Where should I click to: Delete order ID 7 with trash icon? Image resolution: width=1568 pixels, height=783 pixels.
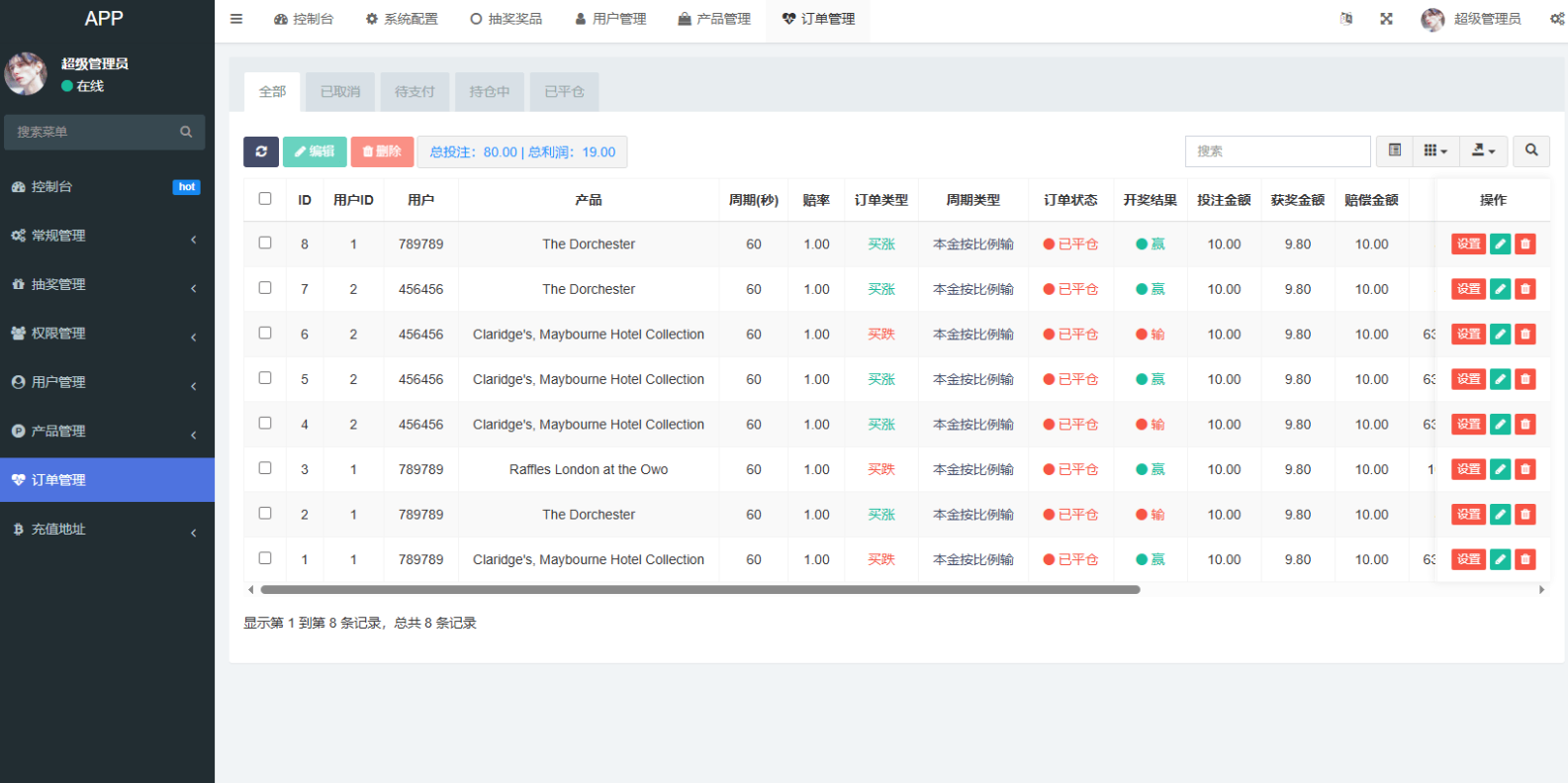[x=1525, y=289]
